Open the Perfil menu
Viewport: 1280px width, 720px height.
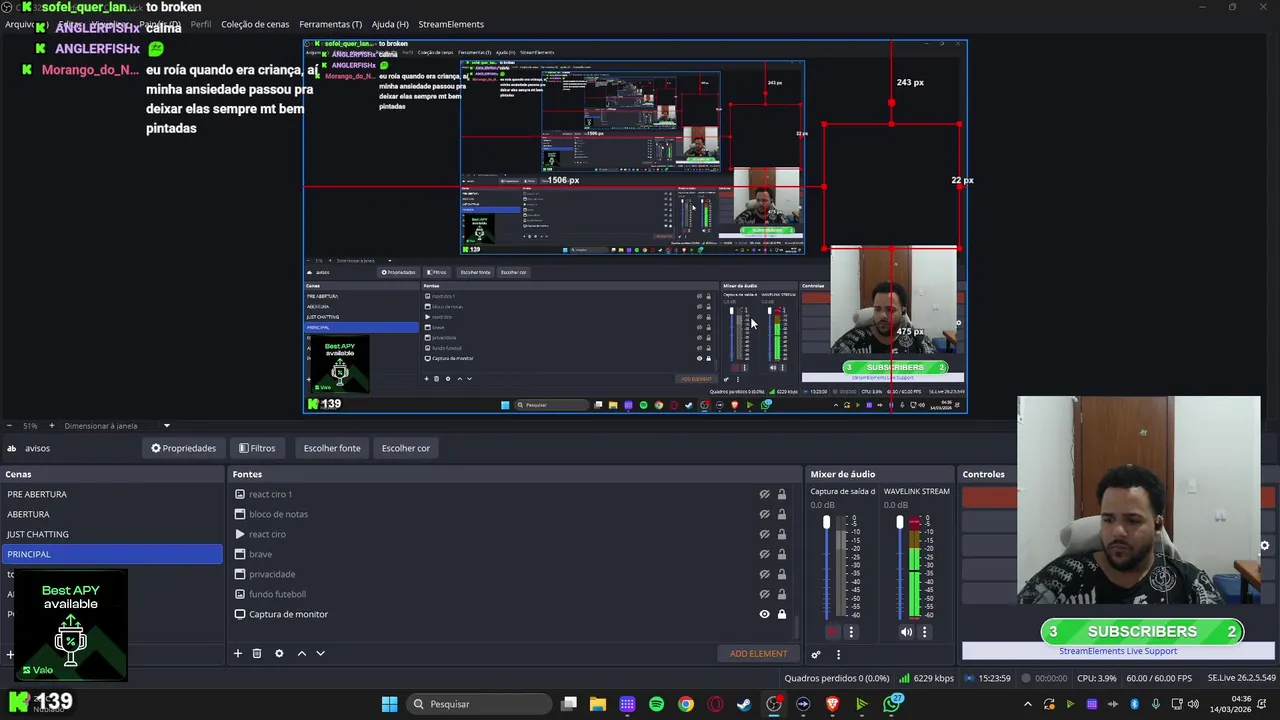pyautogui.click(x=201, y=24)
